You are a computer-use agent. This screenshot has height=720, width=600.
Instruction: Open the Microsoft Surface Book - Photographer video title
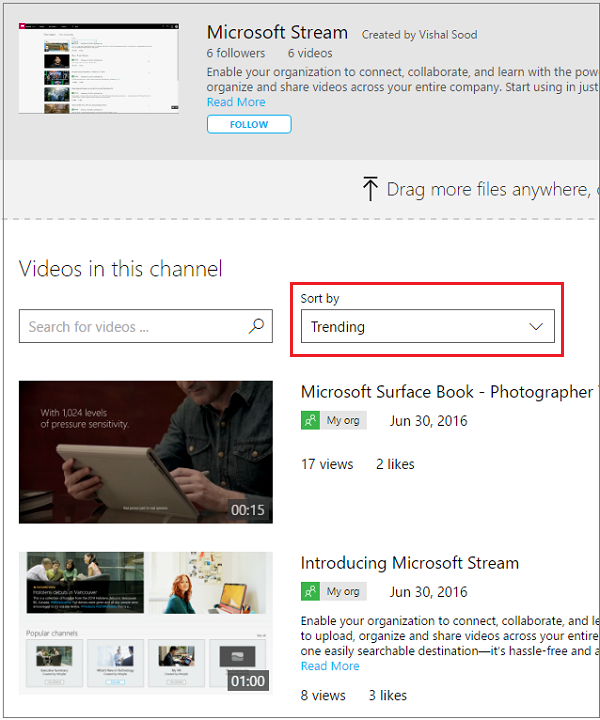(x=450, y=392)
